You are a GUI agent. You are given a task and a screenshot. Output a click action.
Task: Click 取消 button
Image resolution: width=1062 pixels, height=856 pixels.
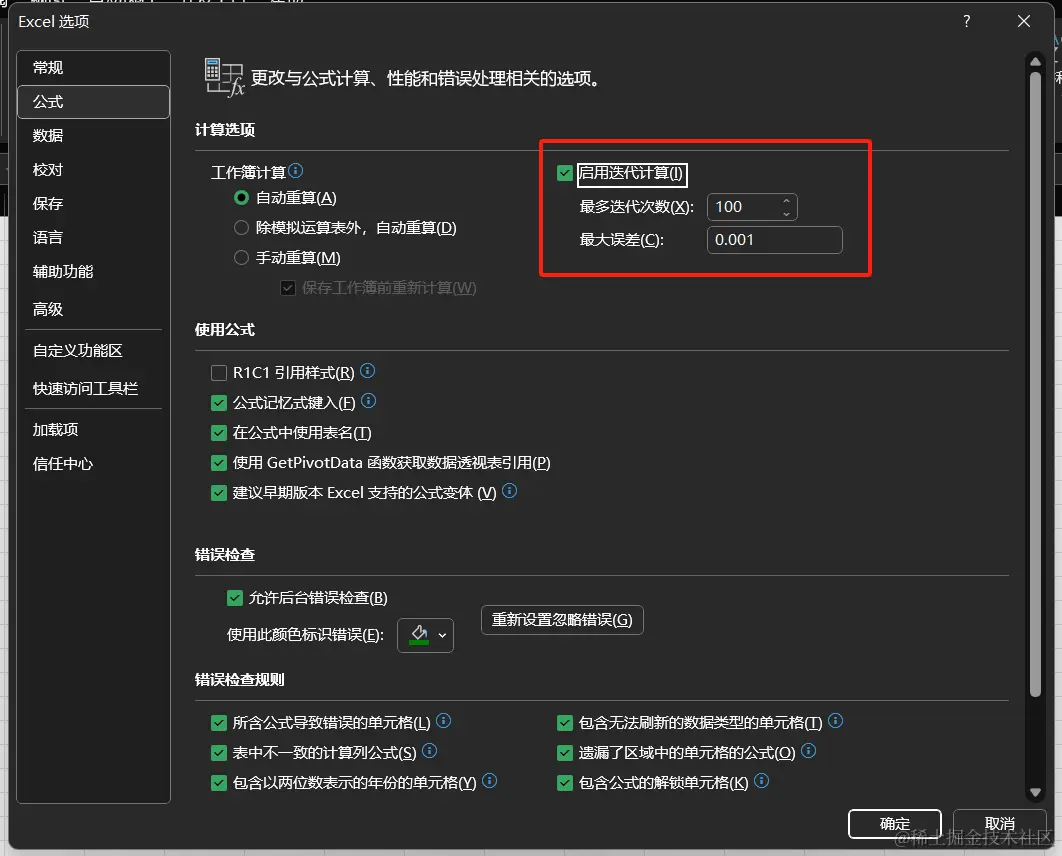pos(1000,823)
